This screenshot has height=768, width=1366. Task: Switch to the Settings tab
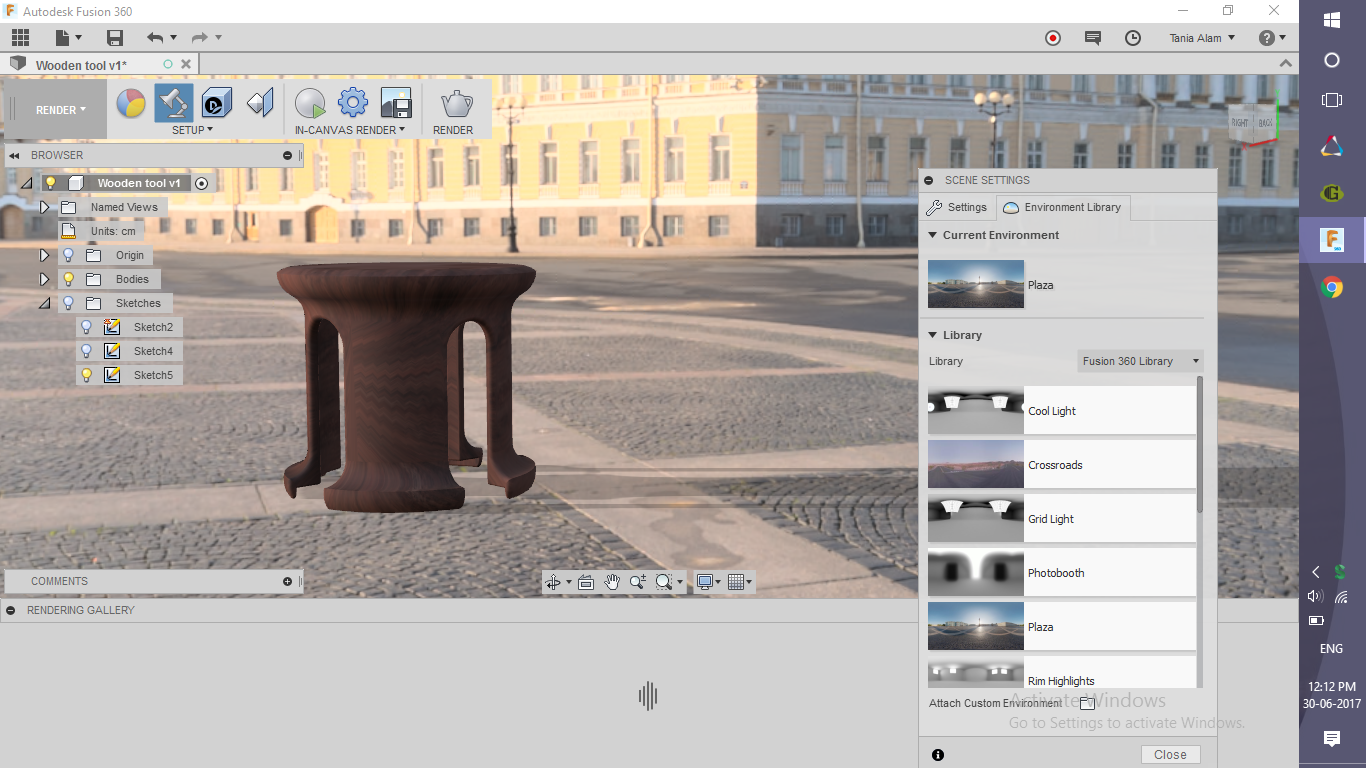(x=957, y=207)
